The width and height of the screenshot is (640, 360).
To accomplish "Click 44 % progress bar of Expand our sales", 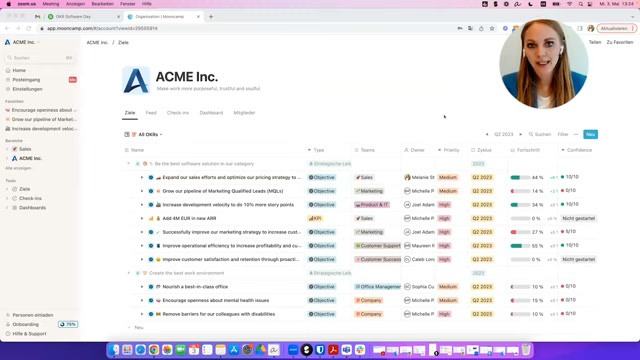I will [x=520, y=178].
